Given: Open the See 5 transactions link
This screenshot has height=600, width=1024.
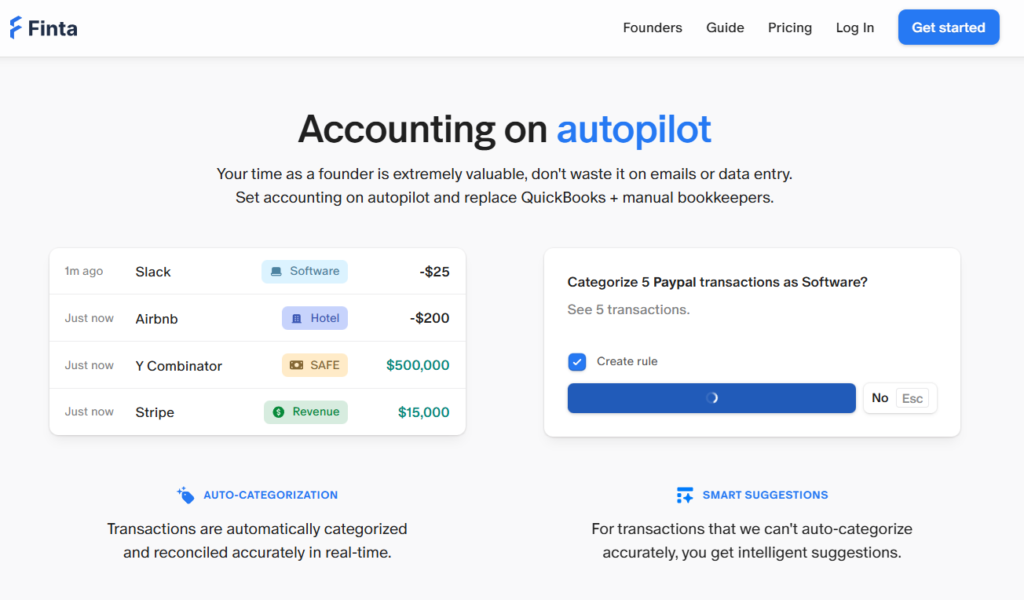Looking at the screenshot, I should coord(628,310).
